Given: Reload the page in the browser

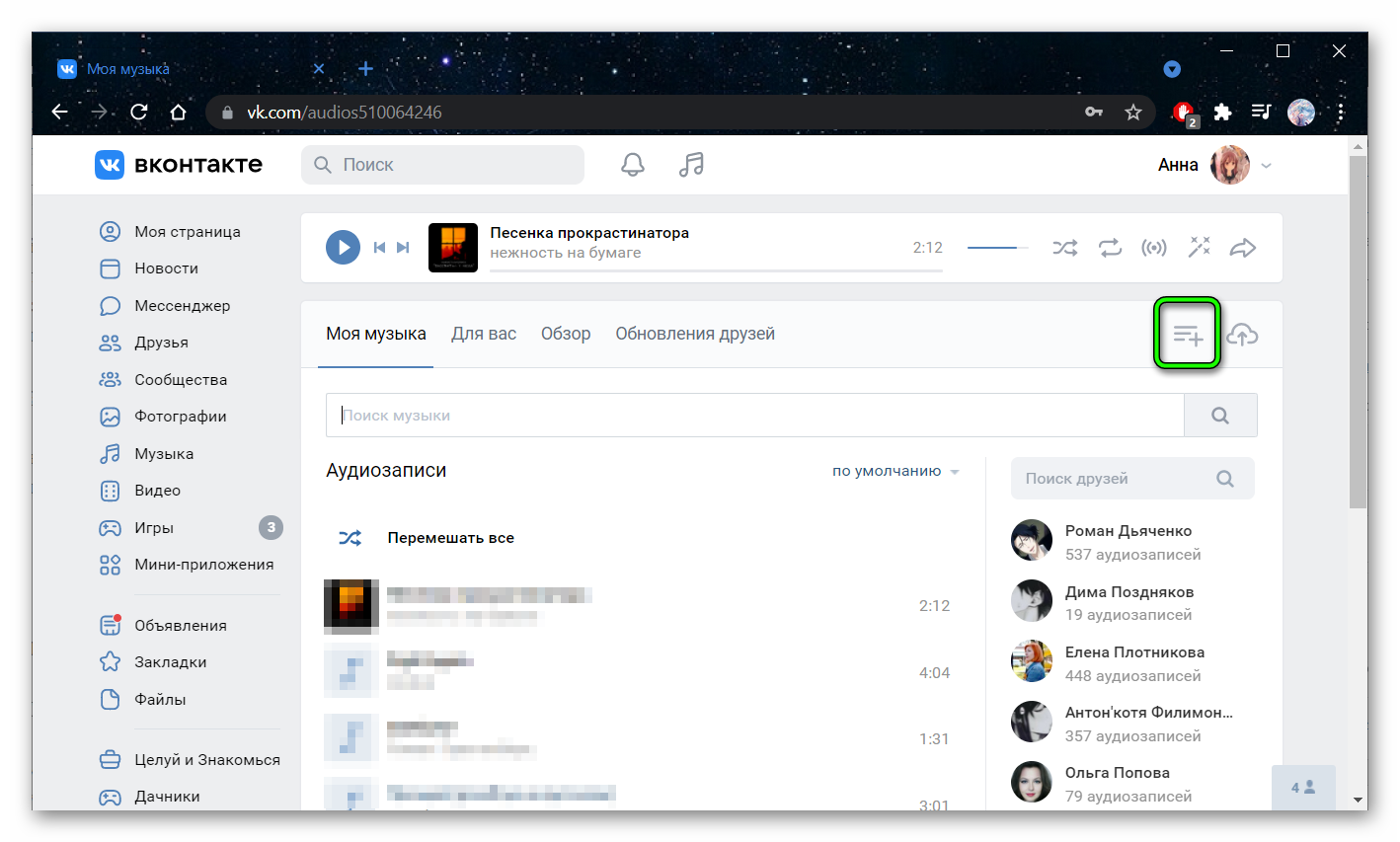Looking at the screenshot, I should pyautogui.click(x=139, y=112).
